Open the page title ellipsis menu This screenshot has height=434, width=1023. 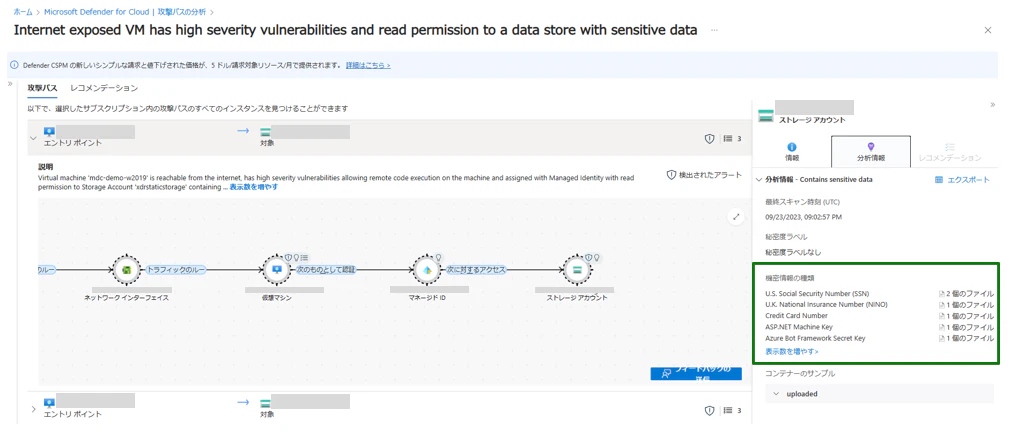click(715, 30)
